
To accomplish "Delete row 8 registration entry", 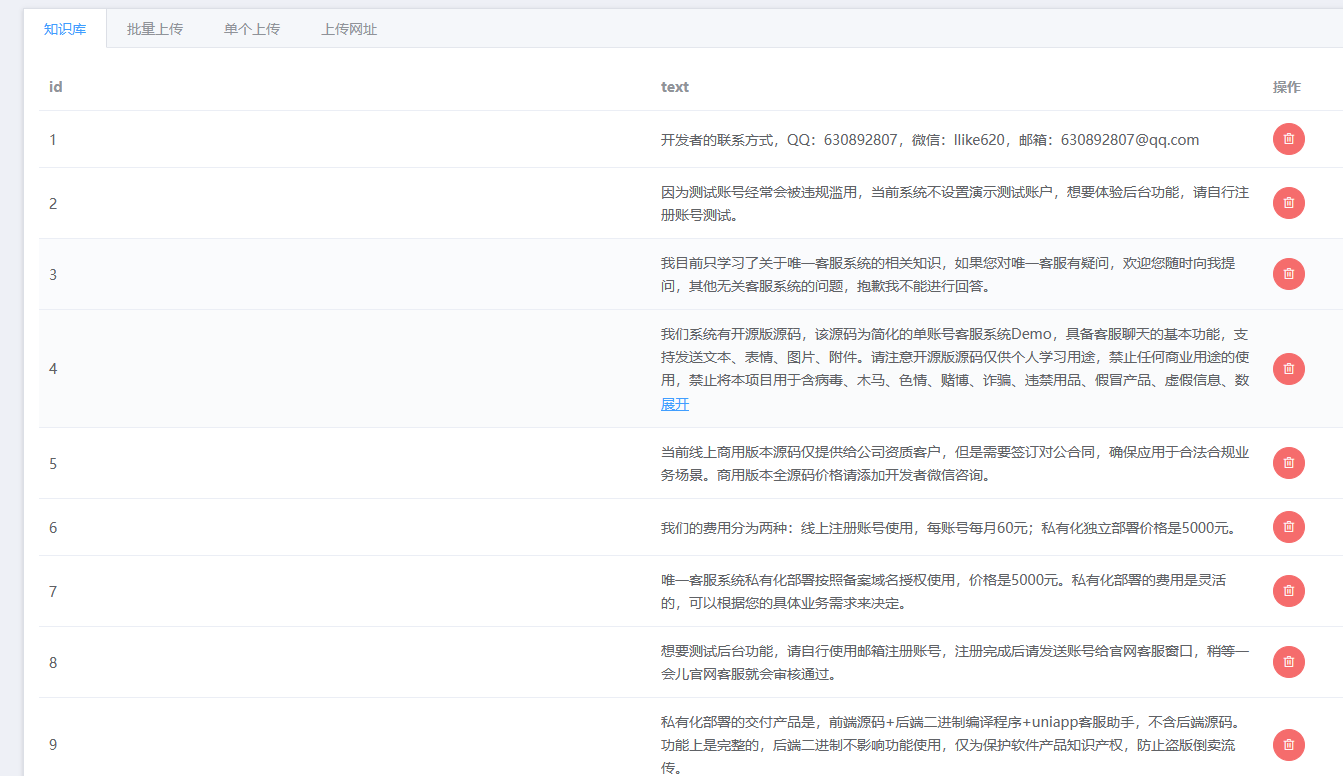I will pyautogui.click(x=1288, y=662).
